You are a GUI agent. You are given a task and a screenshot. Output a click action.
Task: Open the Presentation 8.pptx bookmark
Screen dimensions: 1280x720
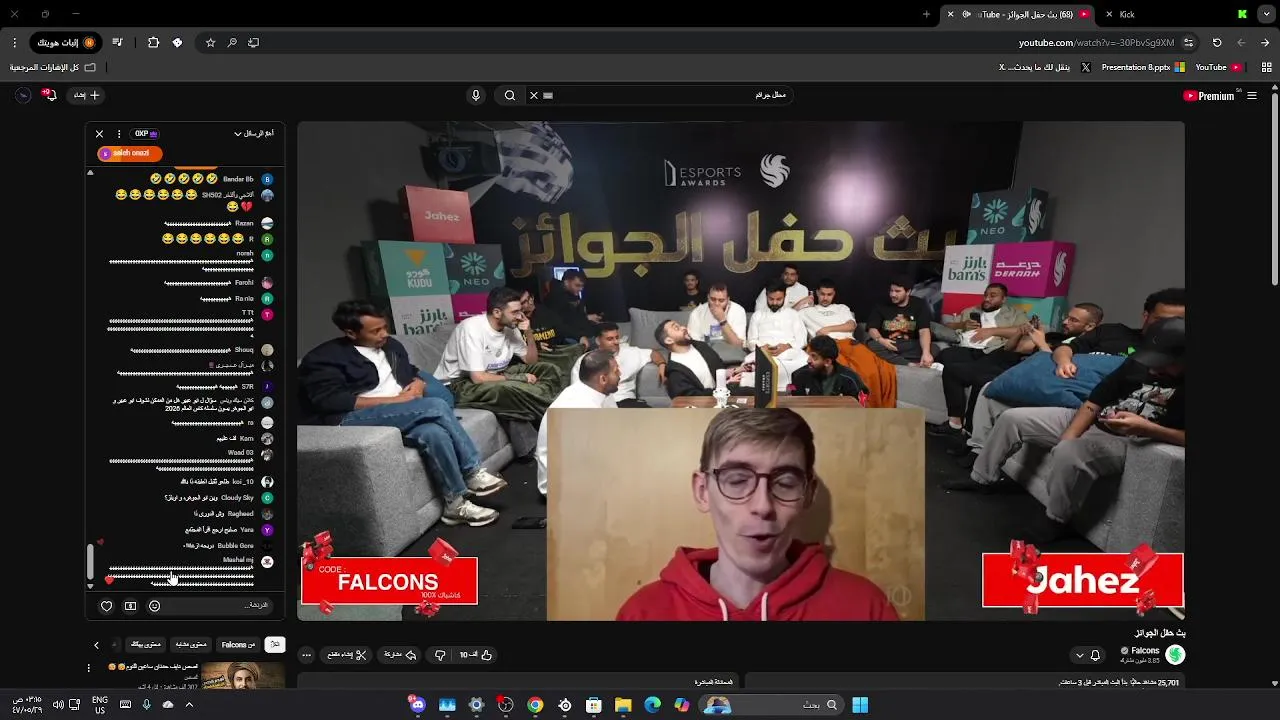click(1142, 67)
